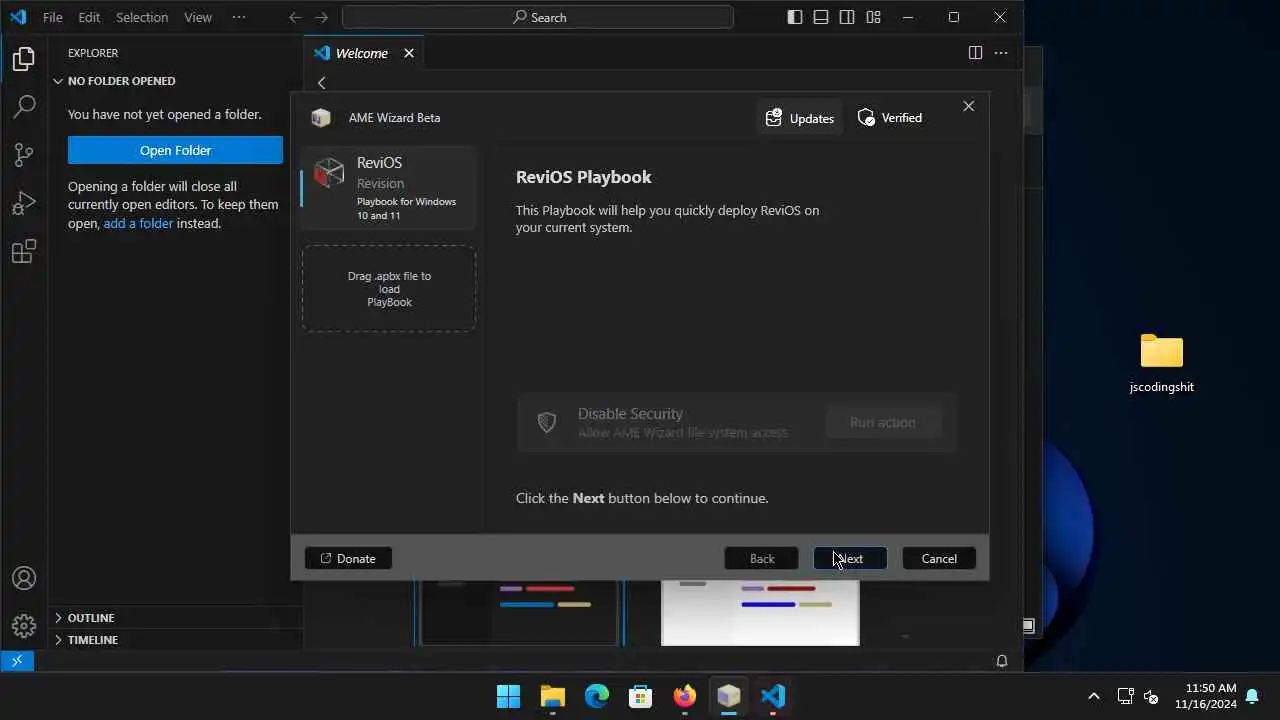Viewport: 1280px width, 720px height.
Task: Open Firefox from taskbar
Action: click(685, 696)
